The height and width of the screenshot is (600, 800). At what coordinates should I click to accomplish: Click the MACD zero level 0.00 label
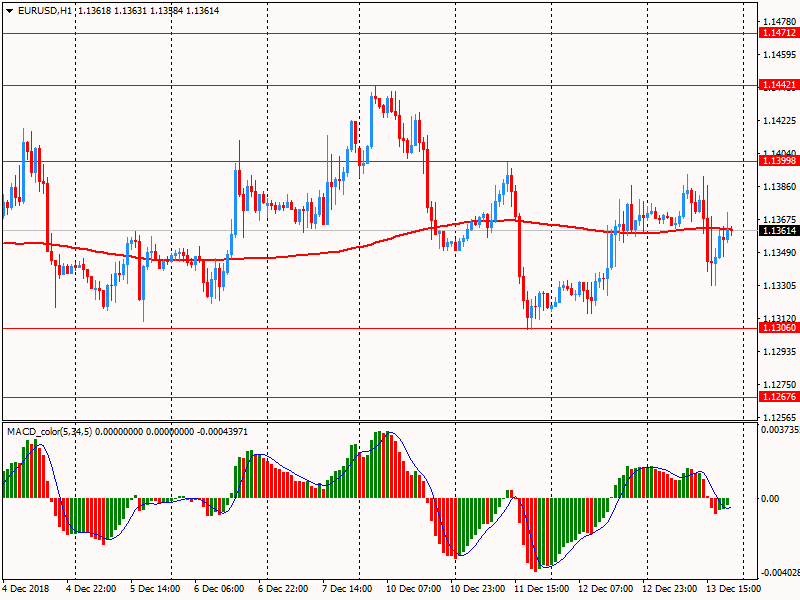point(770,498)
